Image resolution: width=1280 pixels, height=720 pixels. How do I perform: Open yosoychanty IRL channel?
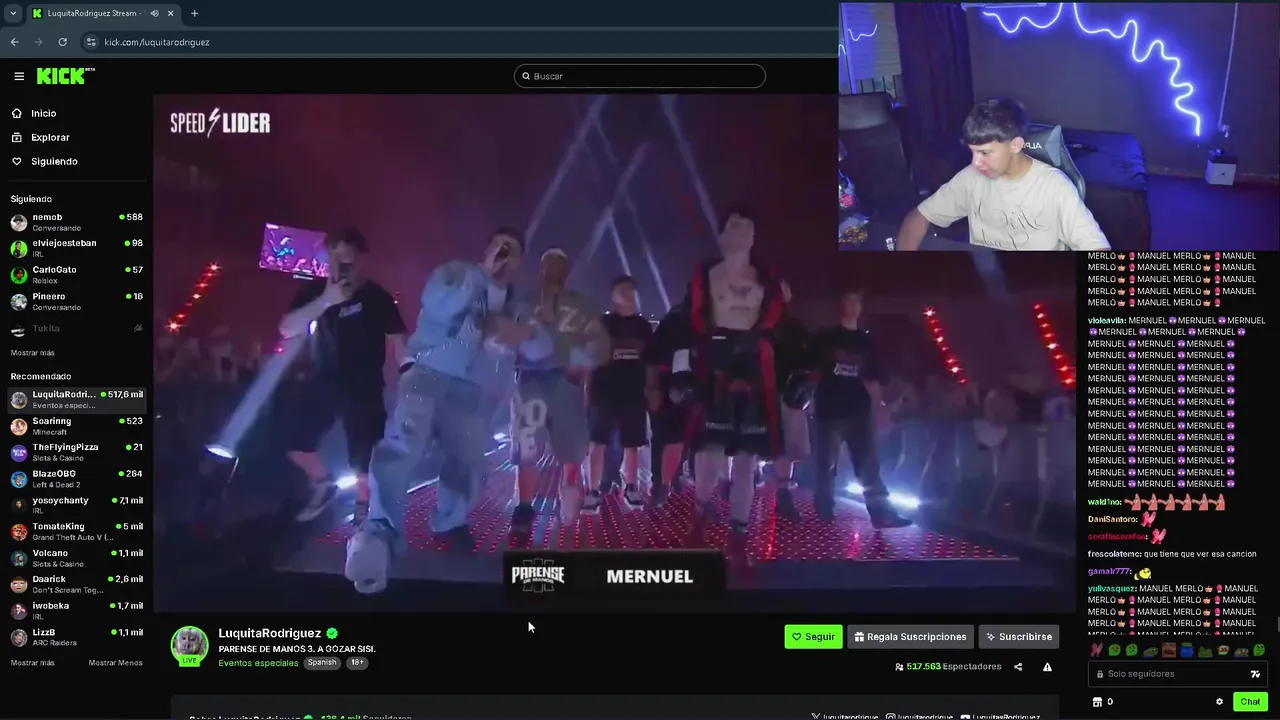coord(76,505)
